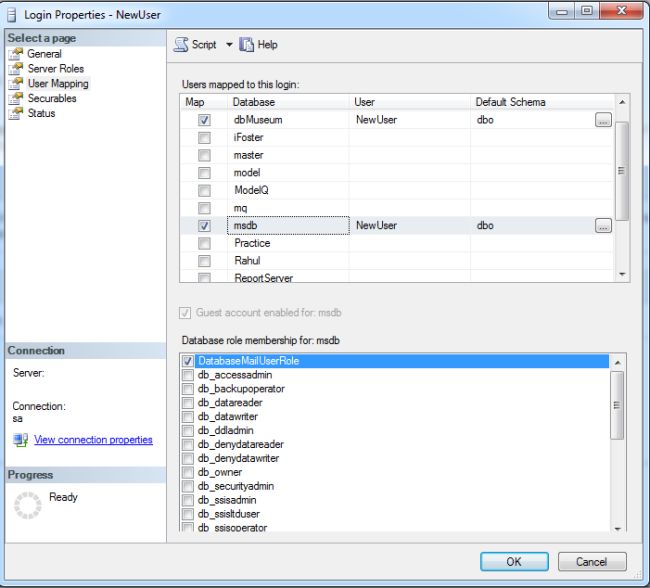Check the db_ddladmin role
The image size is (650, 588).
[x=188, y=430]
